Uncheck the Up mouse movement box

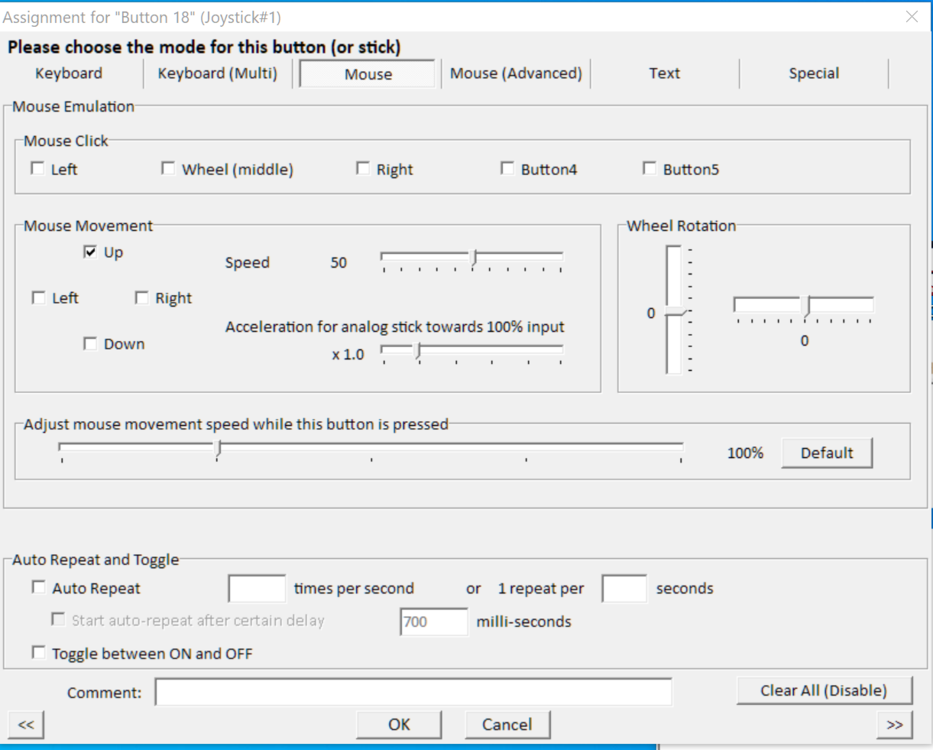pos(90,252)
